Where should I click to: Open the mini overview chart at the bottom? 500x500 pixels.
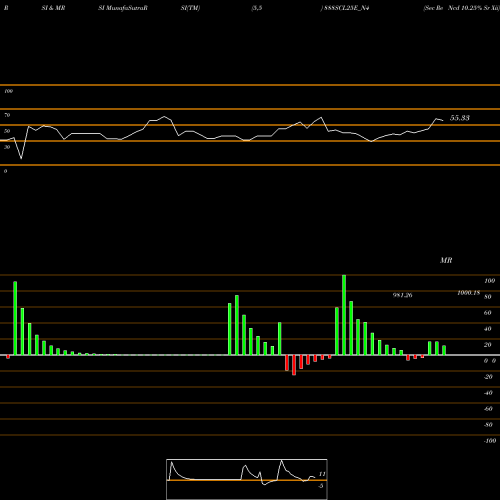pos(247,479)
